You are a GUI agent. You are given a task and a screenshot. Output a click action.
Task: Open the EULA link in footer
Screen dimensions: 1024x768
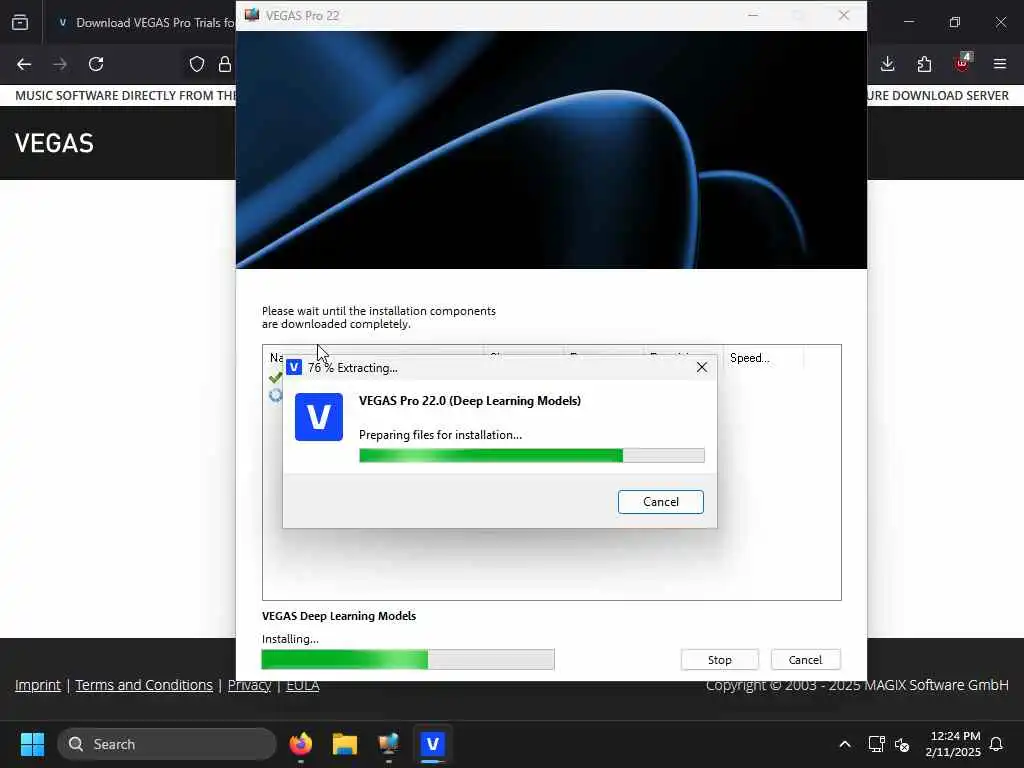[x=302, y=685]
